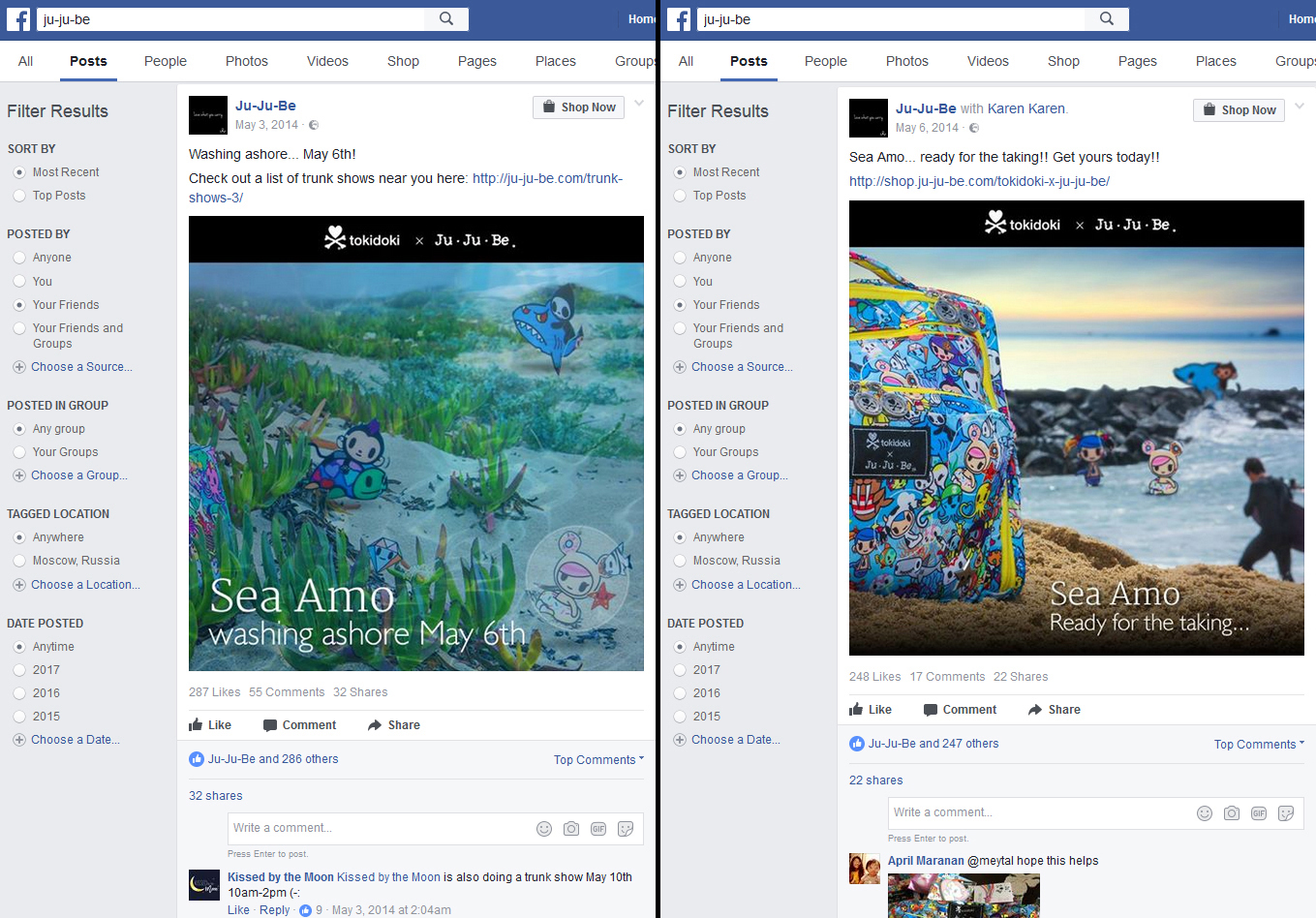Click the Choose a Date plus icon, left window
This screenshot has width=1316, height=918.
click(x=19, y=740)
